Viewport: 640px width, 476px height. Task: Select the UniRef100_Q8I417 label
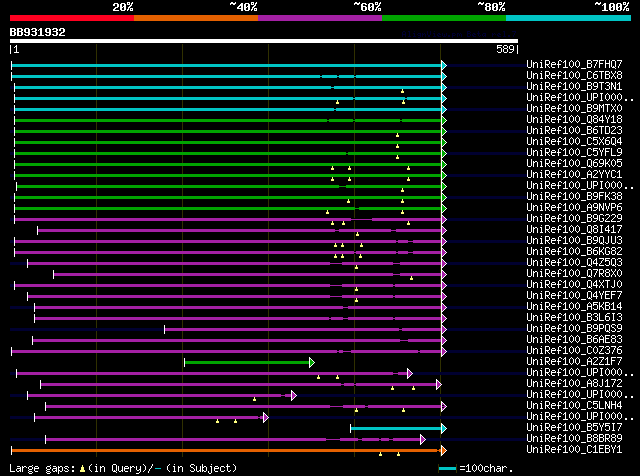pos(574,229)
